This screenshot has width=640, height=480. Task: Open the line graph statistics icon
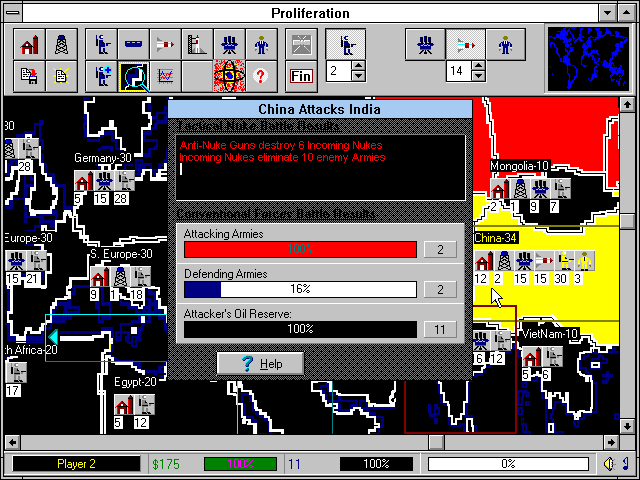(x=165, y=76)
